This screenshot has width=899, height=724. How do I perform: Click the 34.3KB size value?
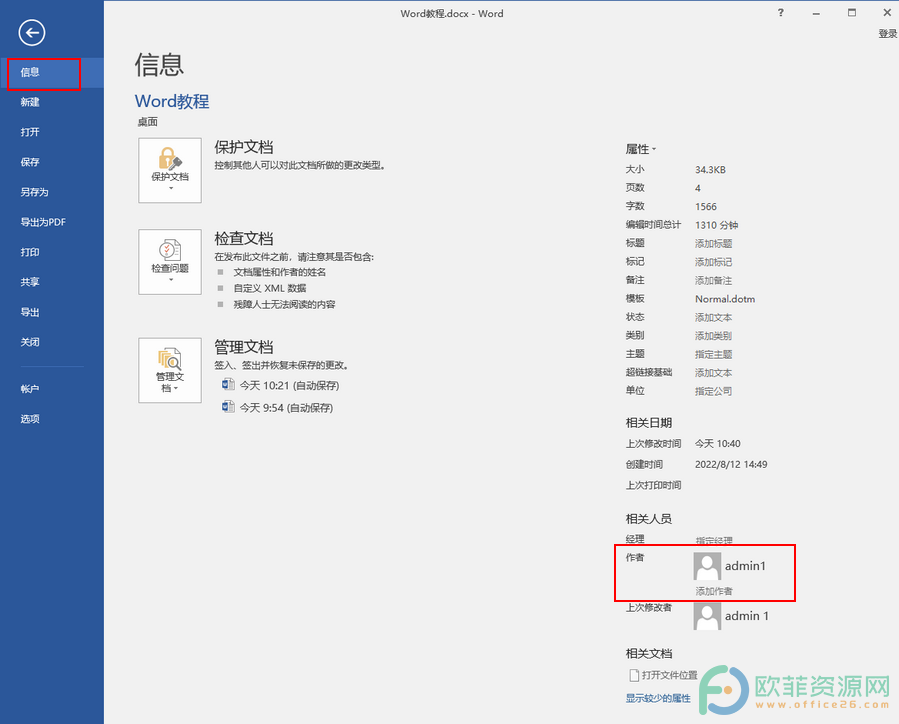710,170
